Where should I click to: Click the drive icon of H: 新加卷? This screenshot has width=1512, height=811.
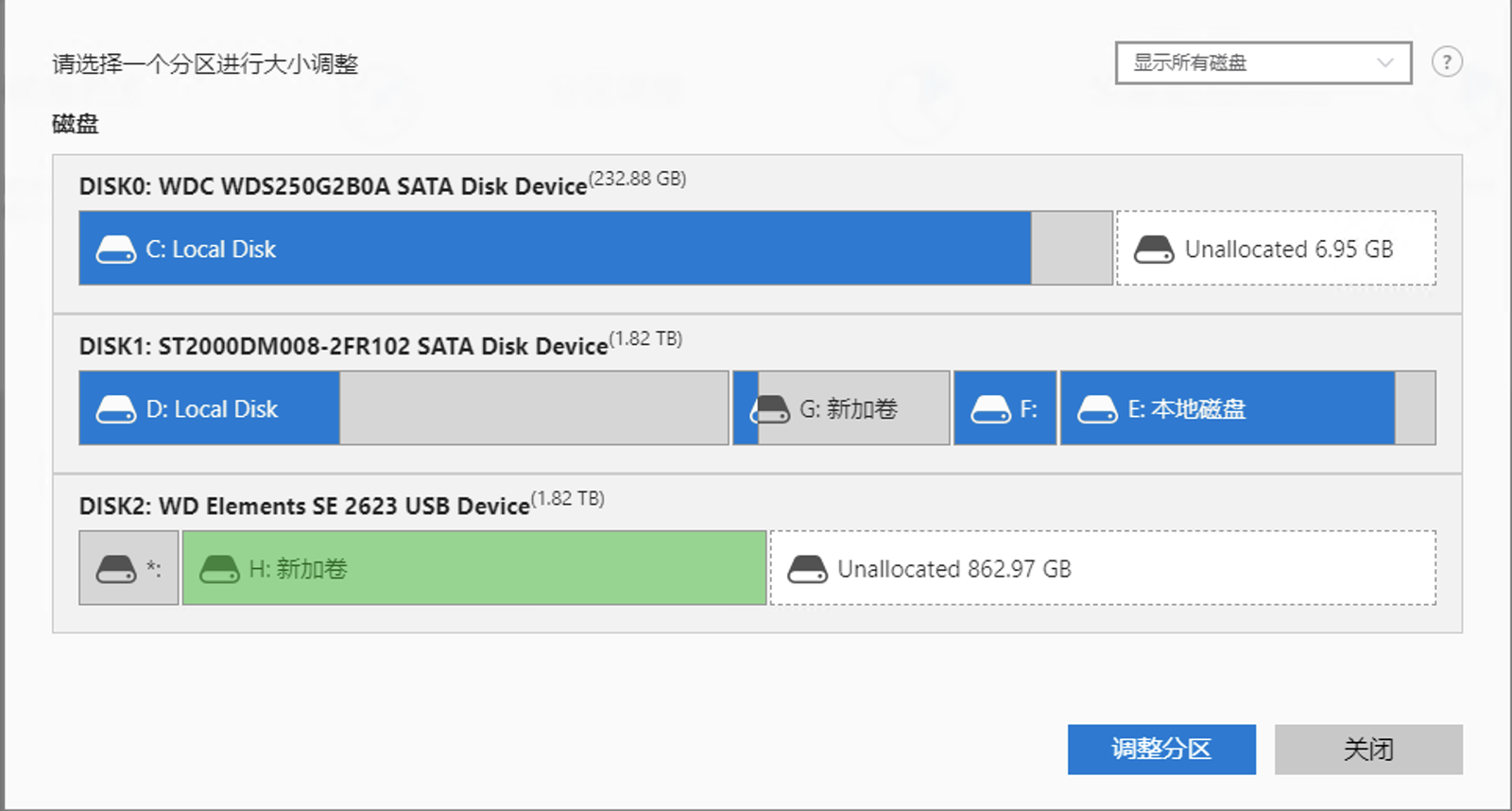click(219, 569)
